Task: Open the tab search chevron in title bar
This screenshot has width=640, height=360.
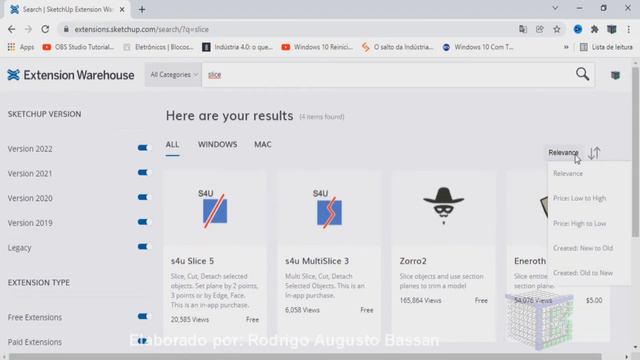Action: [555, 8]
